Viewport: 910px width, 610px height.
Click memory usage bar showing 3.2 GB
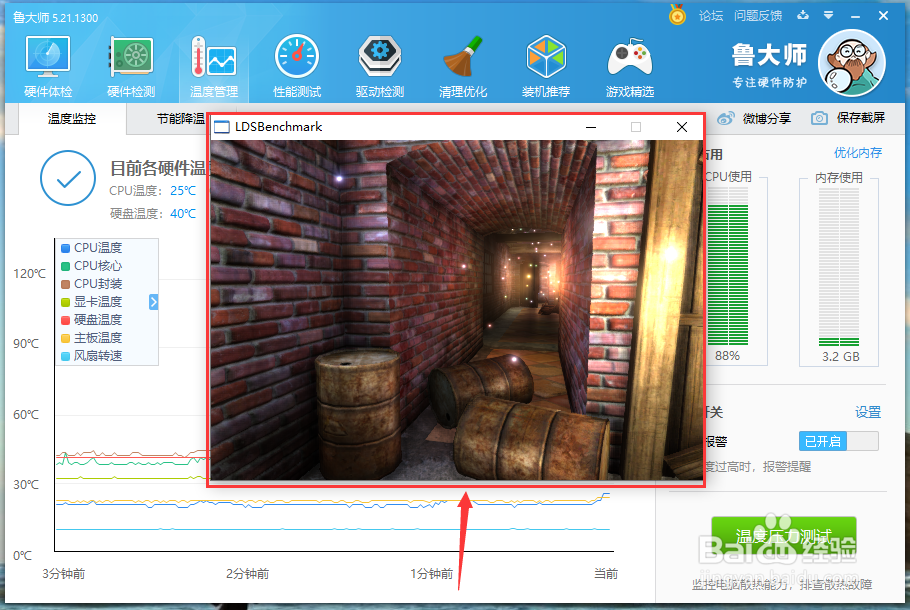pyautogui.click(x=839, y=267)
